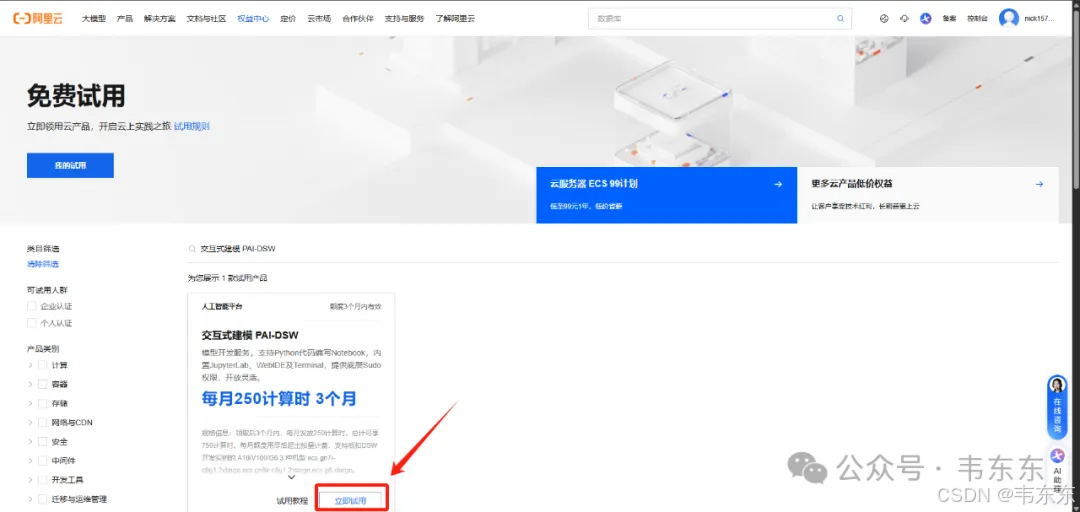Open the 了解阿里云 menu
The image size is (1080, 512).
[455, 19]
